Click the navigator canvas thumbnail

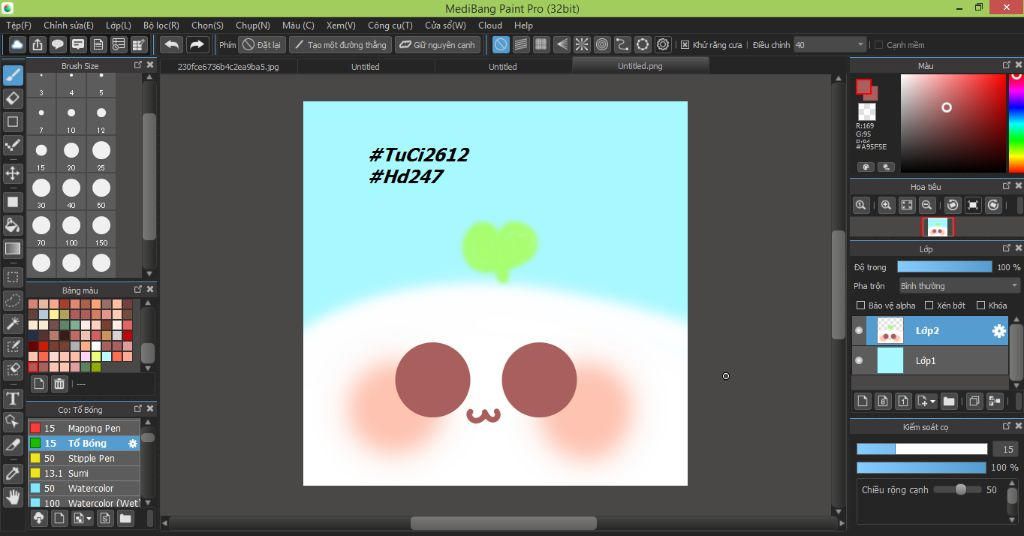(937, 227)
